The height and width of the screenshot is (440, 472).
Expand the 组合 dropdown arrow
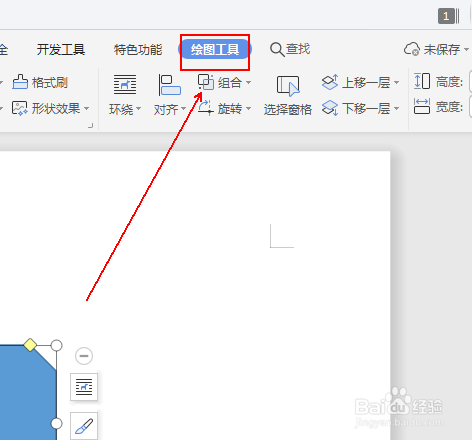pyautogui.click(x=248, y=82)
